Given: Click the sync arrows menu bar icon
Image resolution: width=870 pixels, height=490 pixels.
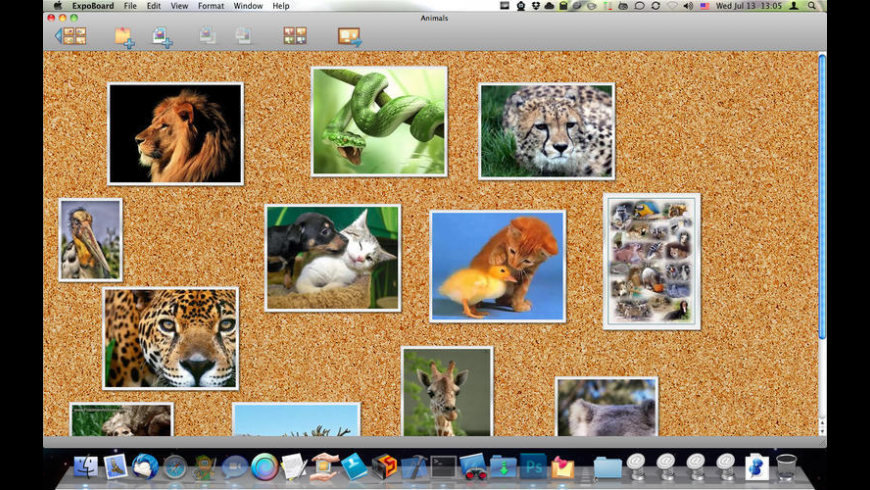Looking at the screenshot, I should tap(655, 6).
